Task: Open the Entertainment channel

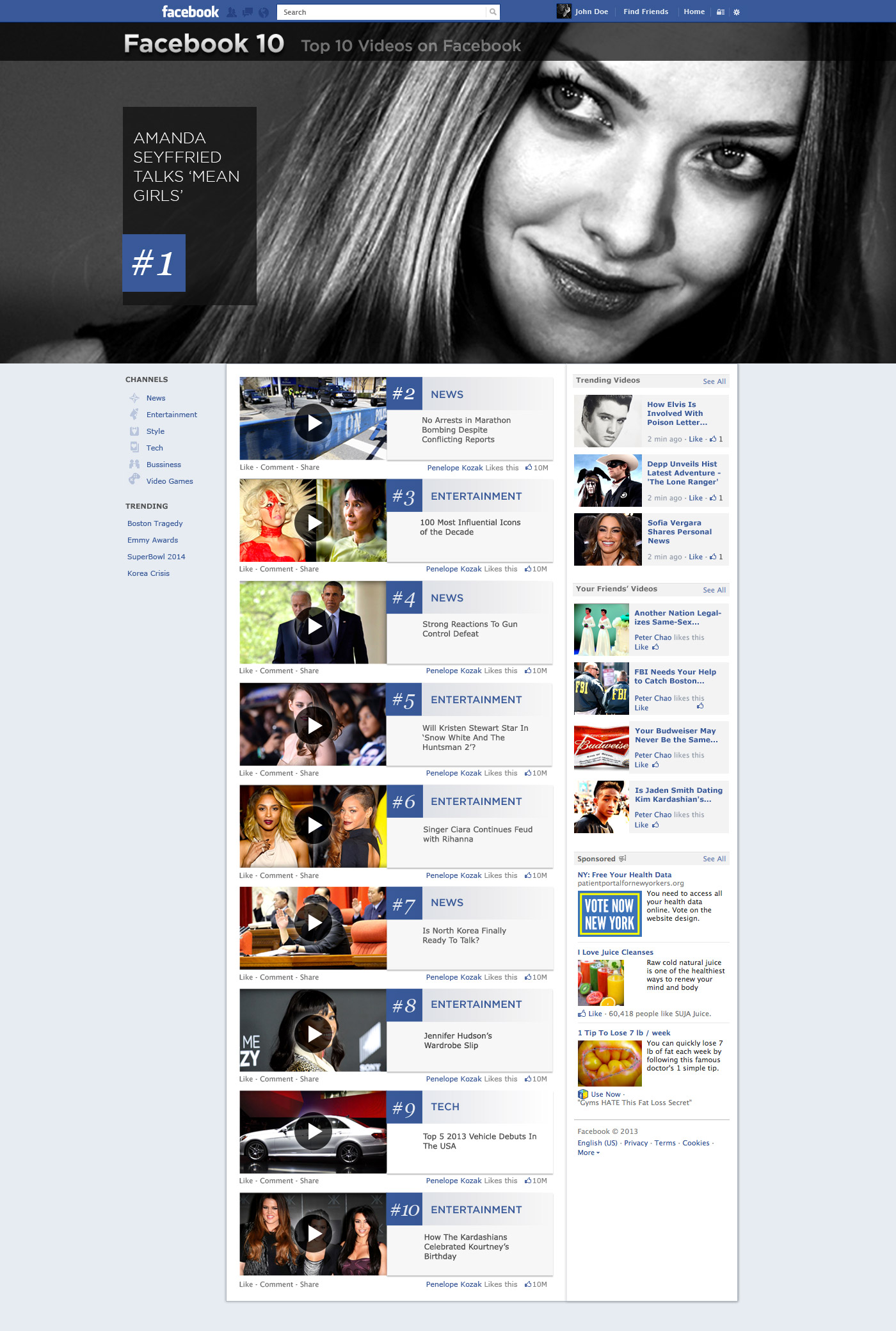Action: 172,415
